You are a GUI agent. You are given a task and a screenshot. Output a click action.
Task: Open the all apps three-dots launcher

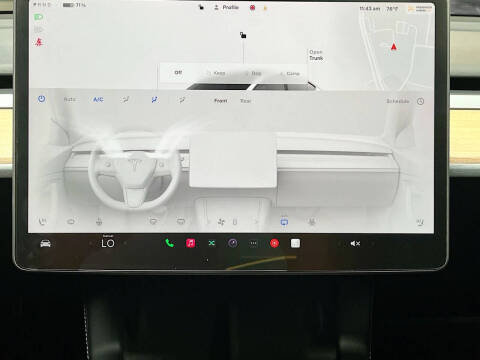(x=253, y=243)
